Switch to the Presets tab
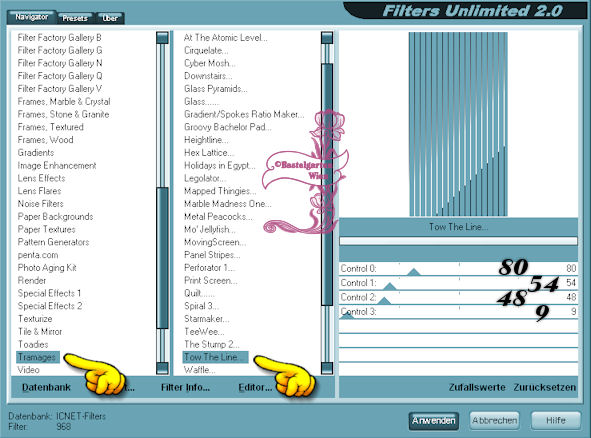This screenshot has width=591, height=438. 75,18
